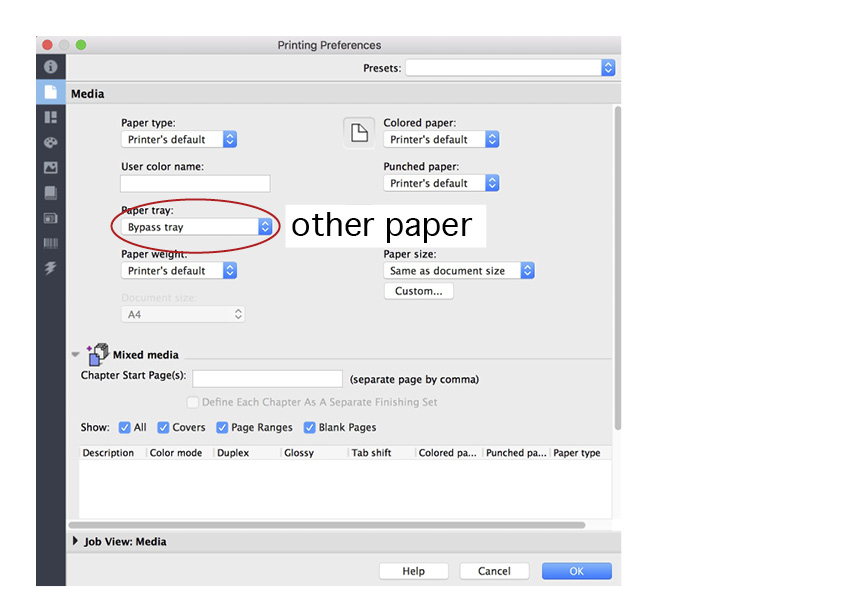Check Define Each Chapter As A Separate Finishing Set
Image resolution: width=842 pixels, height=595 pixels.
click(192, 402)
